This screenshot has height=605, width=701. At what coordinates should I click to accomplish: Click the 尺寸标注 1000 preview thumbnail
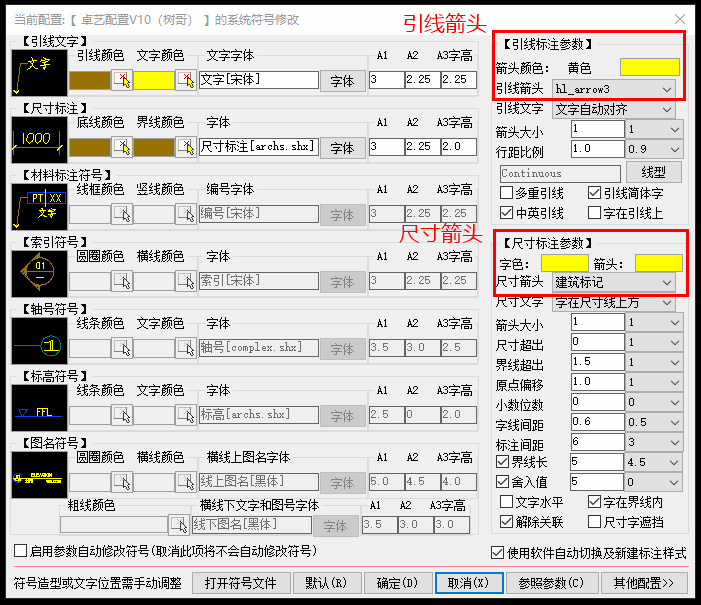point(39,140)
